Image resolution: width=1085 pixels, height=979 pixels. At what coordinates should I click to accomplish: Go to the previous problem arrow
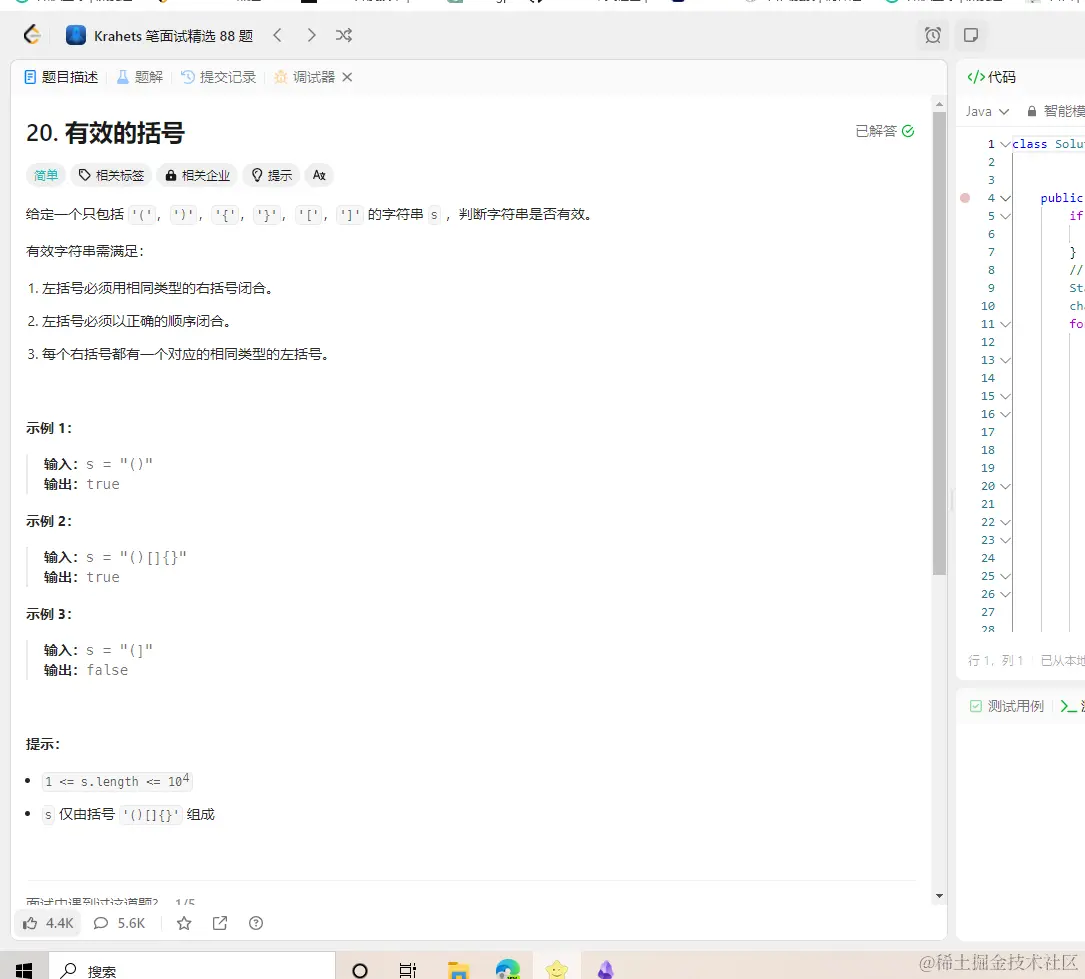(x=277, y=35)
